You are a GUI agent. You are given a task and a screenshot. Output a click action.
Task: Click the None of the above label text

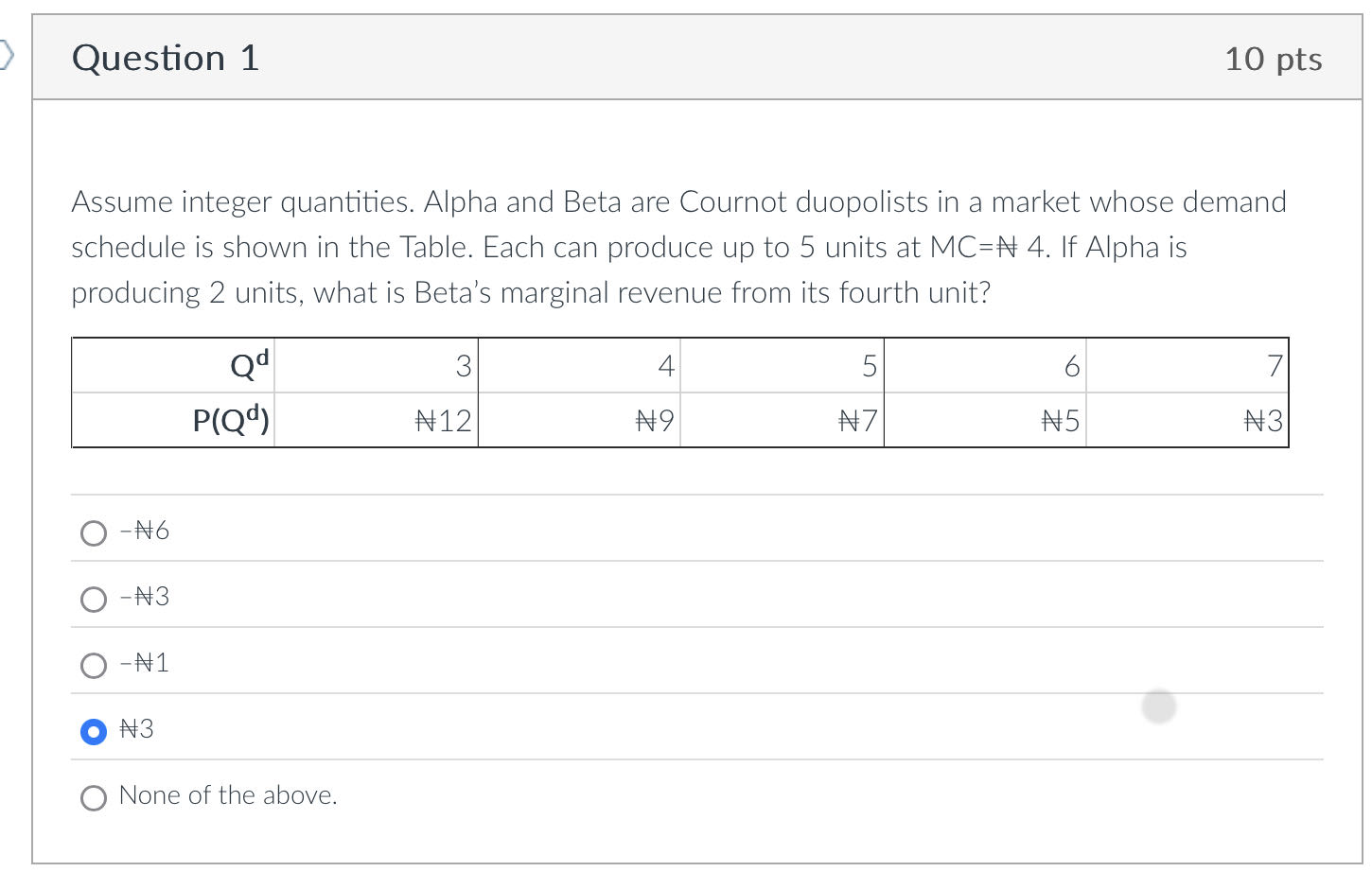(227, 795)
